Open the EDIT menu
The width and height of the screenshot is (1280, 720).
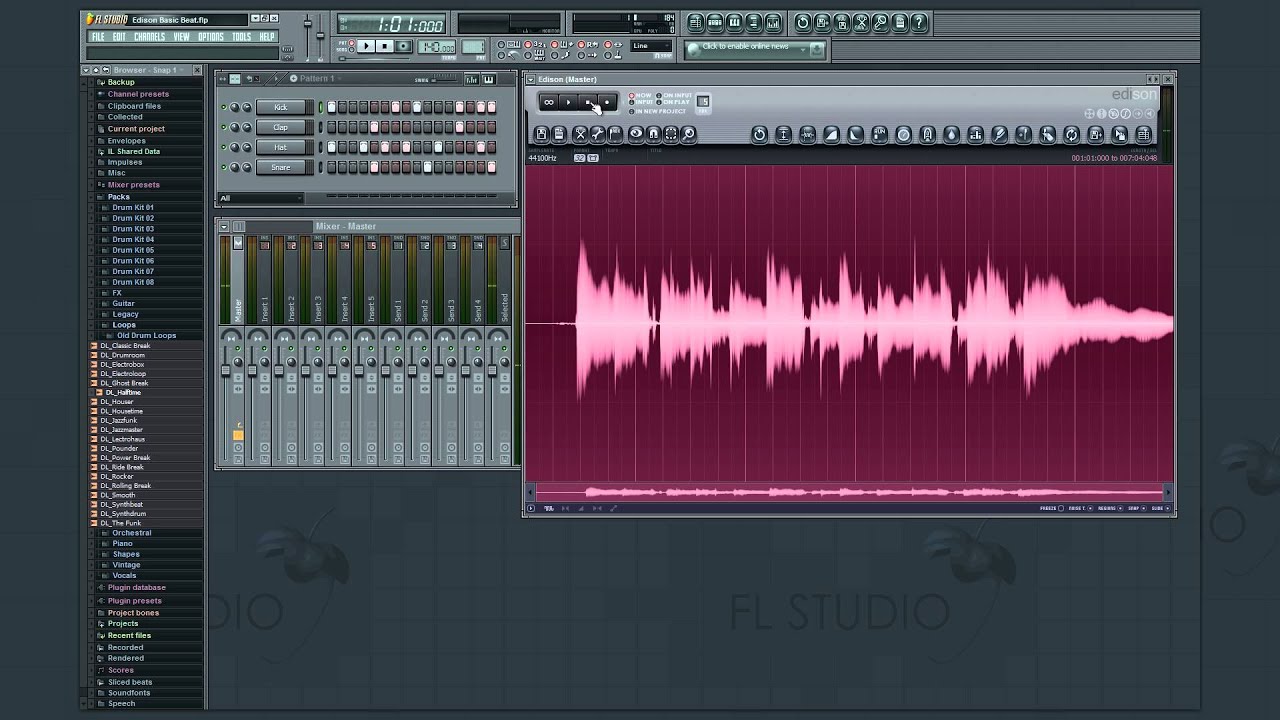coord(119,37)
